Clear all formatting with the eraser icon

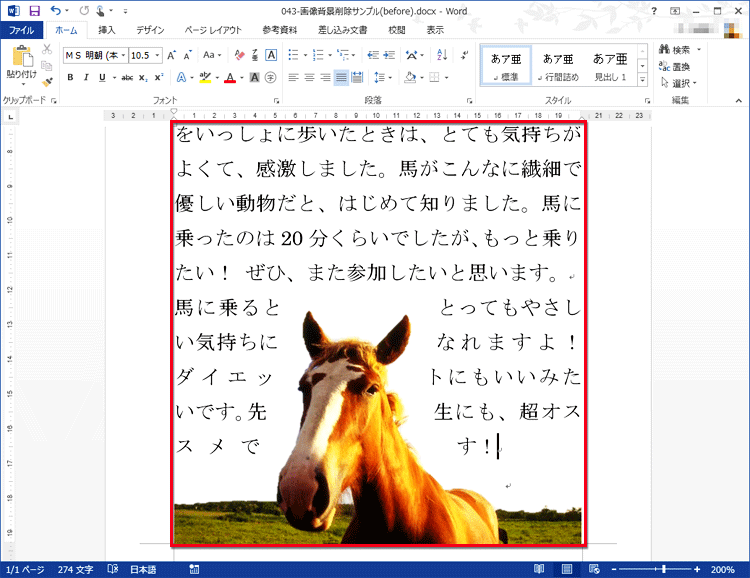click(240, 56)
